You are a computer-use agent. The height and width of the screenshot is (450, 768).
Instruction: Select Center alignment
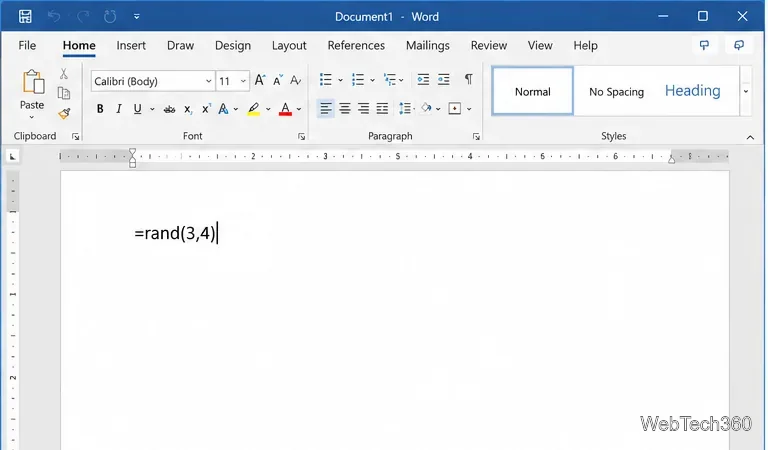(x=345, y=108)
